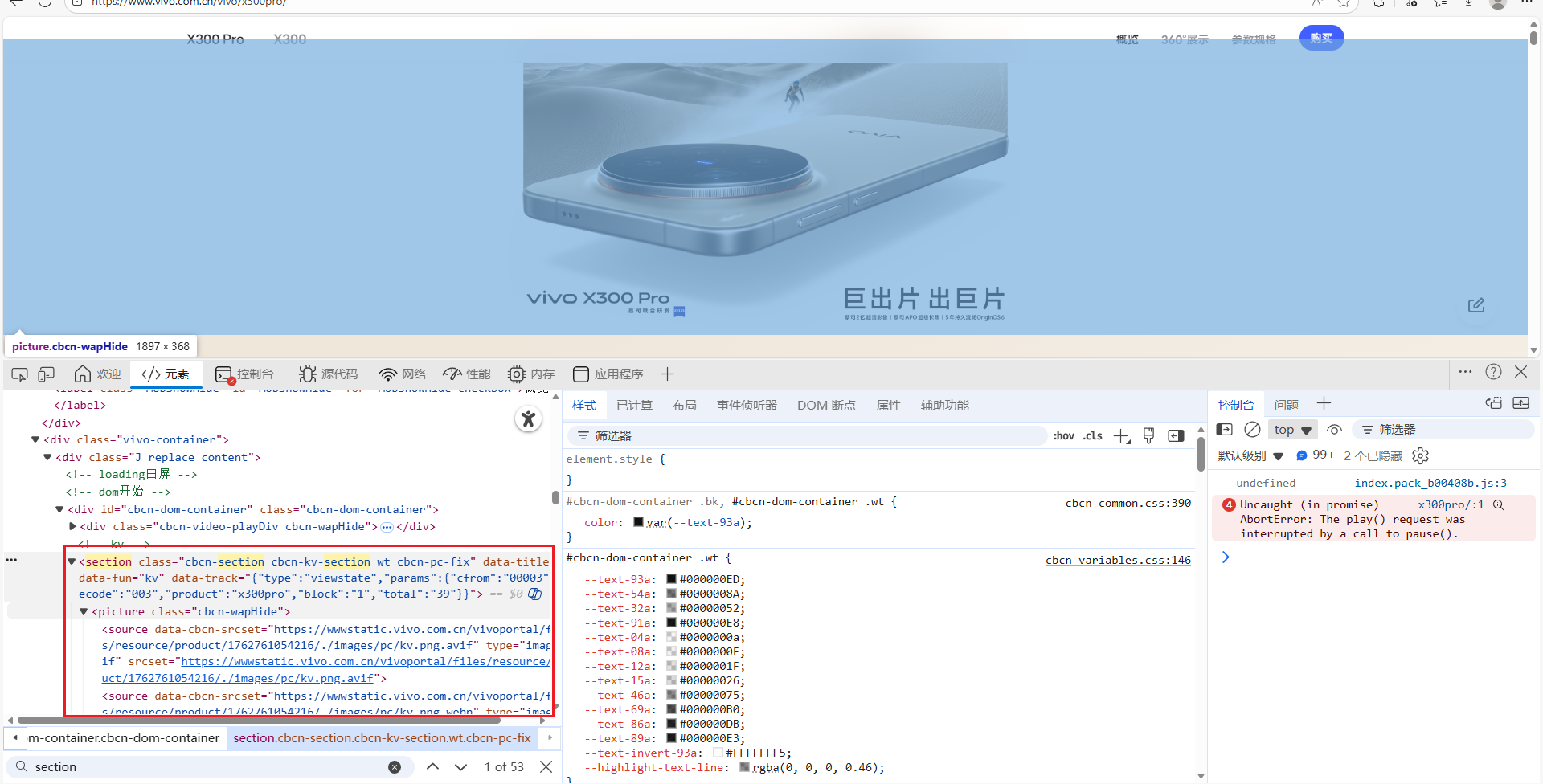1543x784 pixels.
Task: Click the --highlight-text-line color swatch
Action: click(x=744, y=767)
